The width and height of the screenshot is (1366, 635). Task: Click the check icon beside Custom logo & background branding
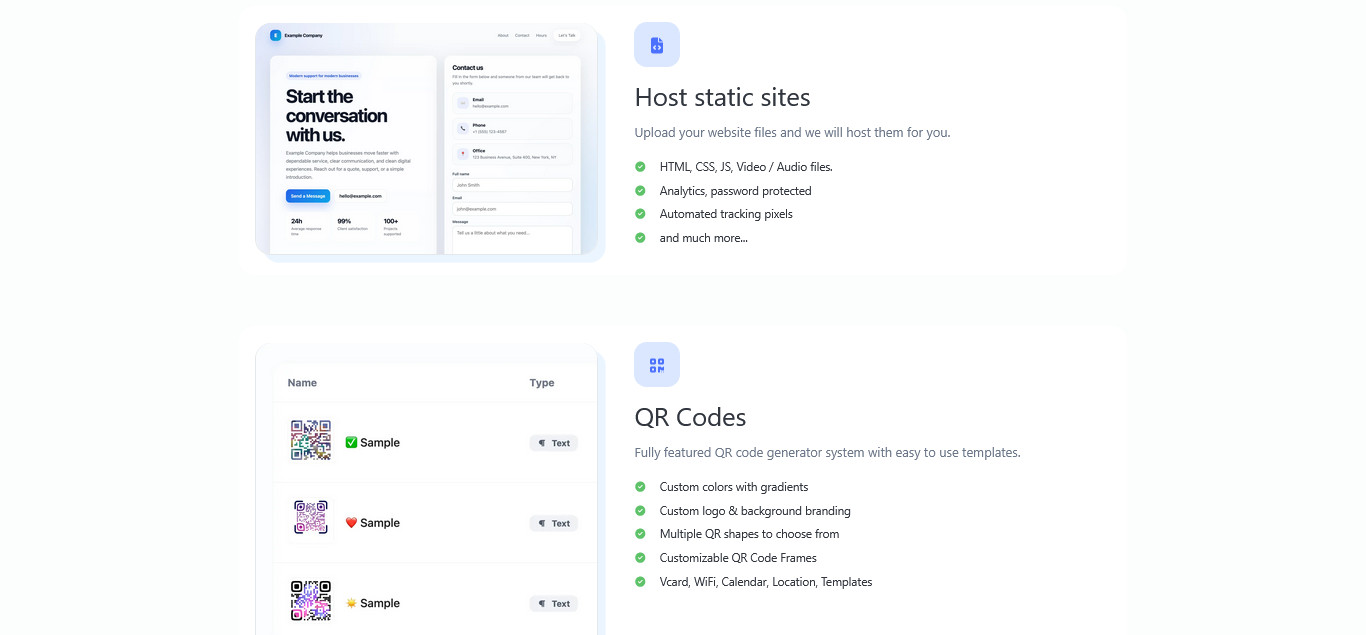[640, 511]
